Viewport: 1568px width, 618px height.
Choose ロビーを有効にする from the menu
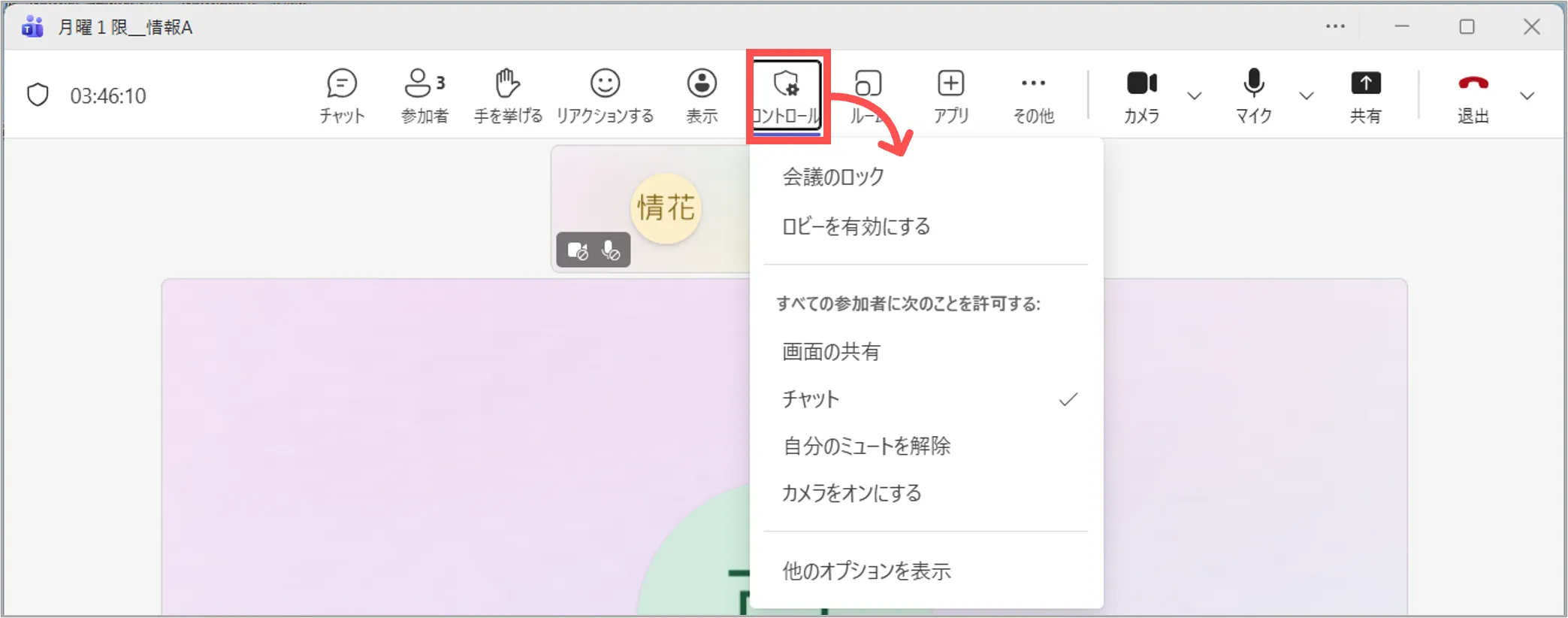pos(857,226)
